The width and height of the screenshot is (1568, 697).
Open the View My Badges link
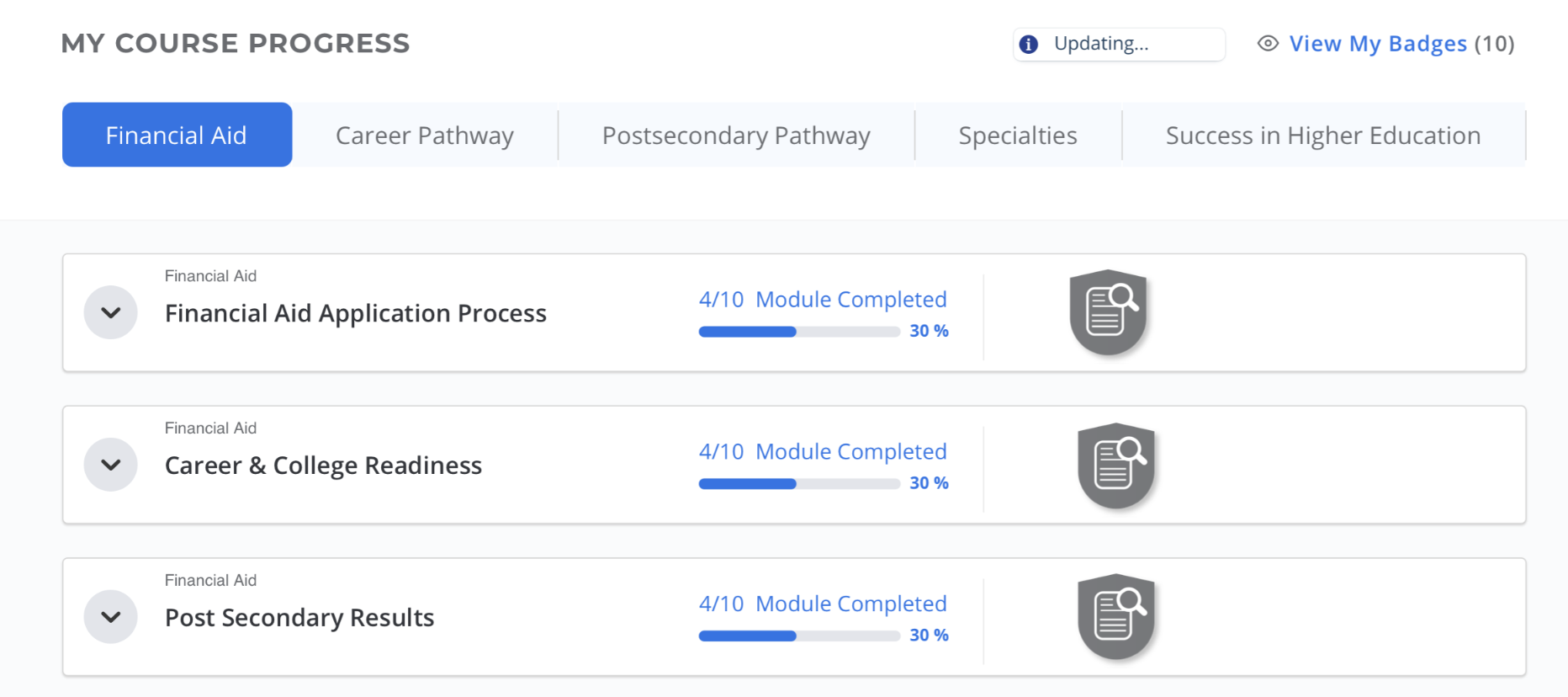point(1378,44)
